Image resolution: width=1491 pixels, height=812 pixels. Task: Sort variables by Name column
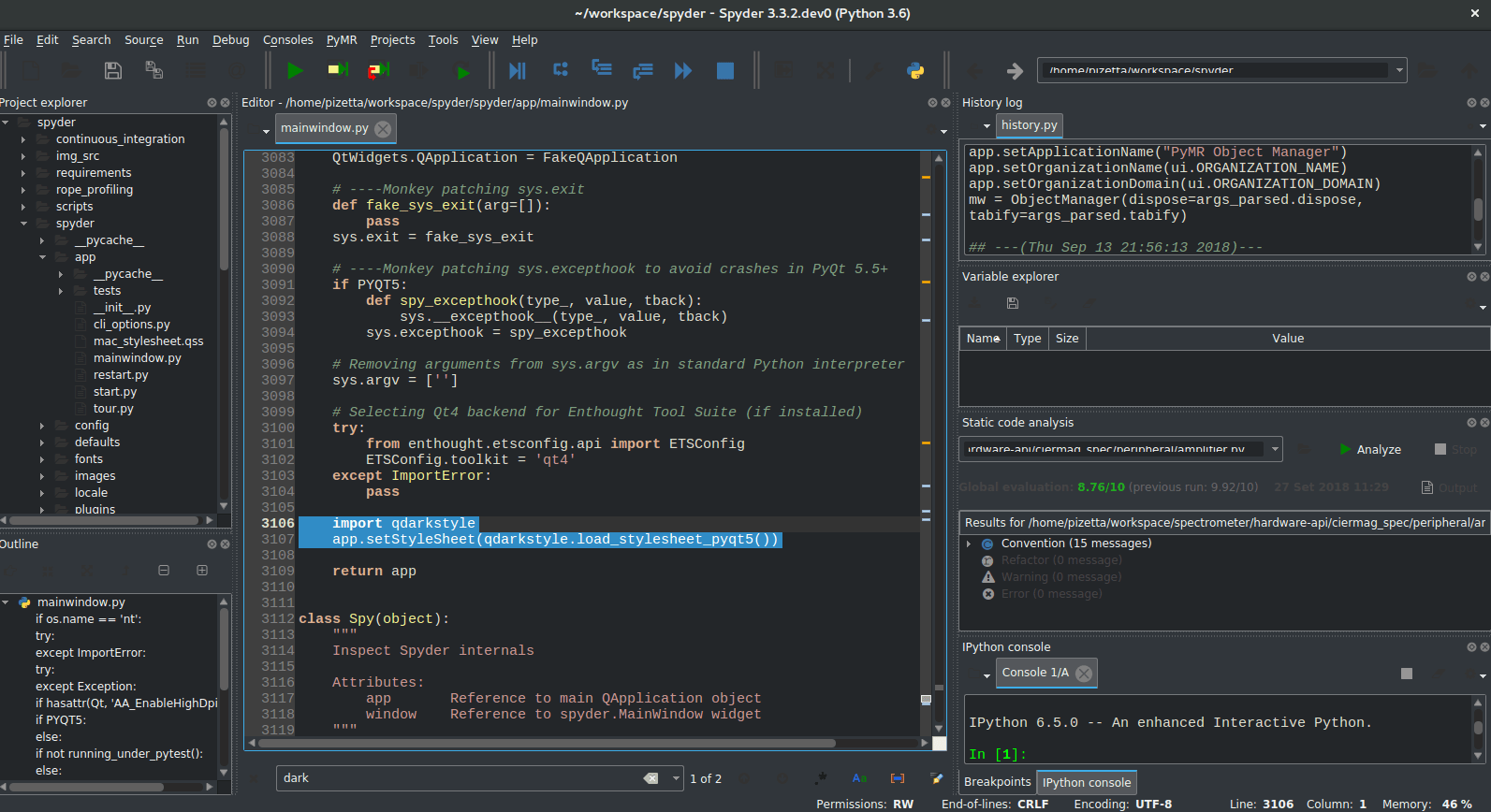click(x=983, y=339)
